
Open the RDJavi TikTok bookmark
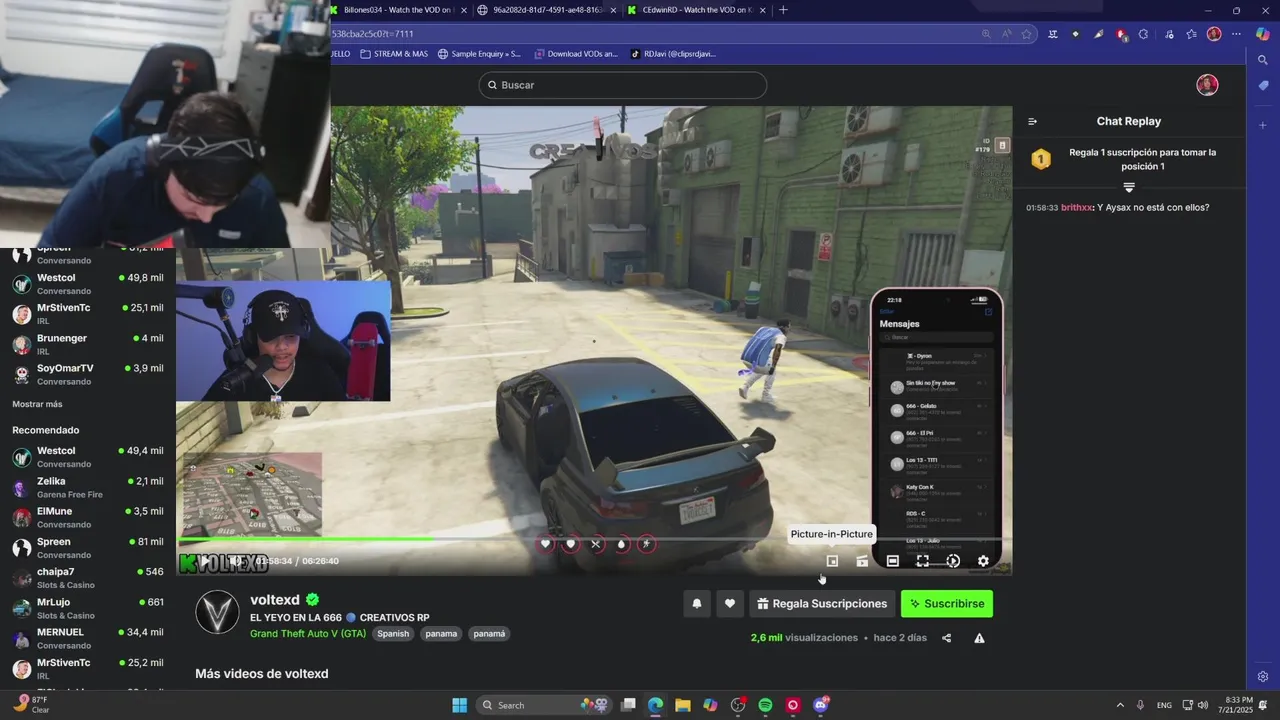673,54
